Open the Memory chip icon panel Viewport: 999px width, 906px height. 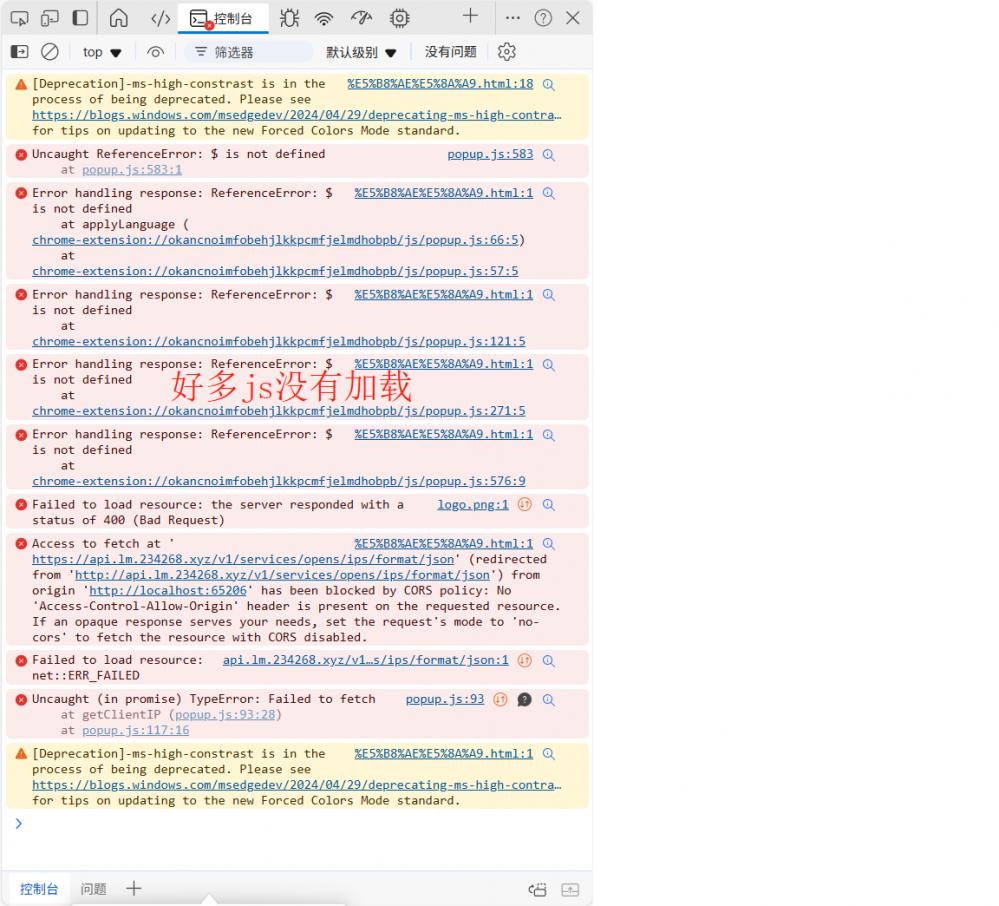tap(399, 18)
